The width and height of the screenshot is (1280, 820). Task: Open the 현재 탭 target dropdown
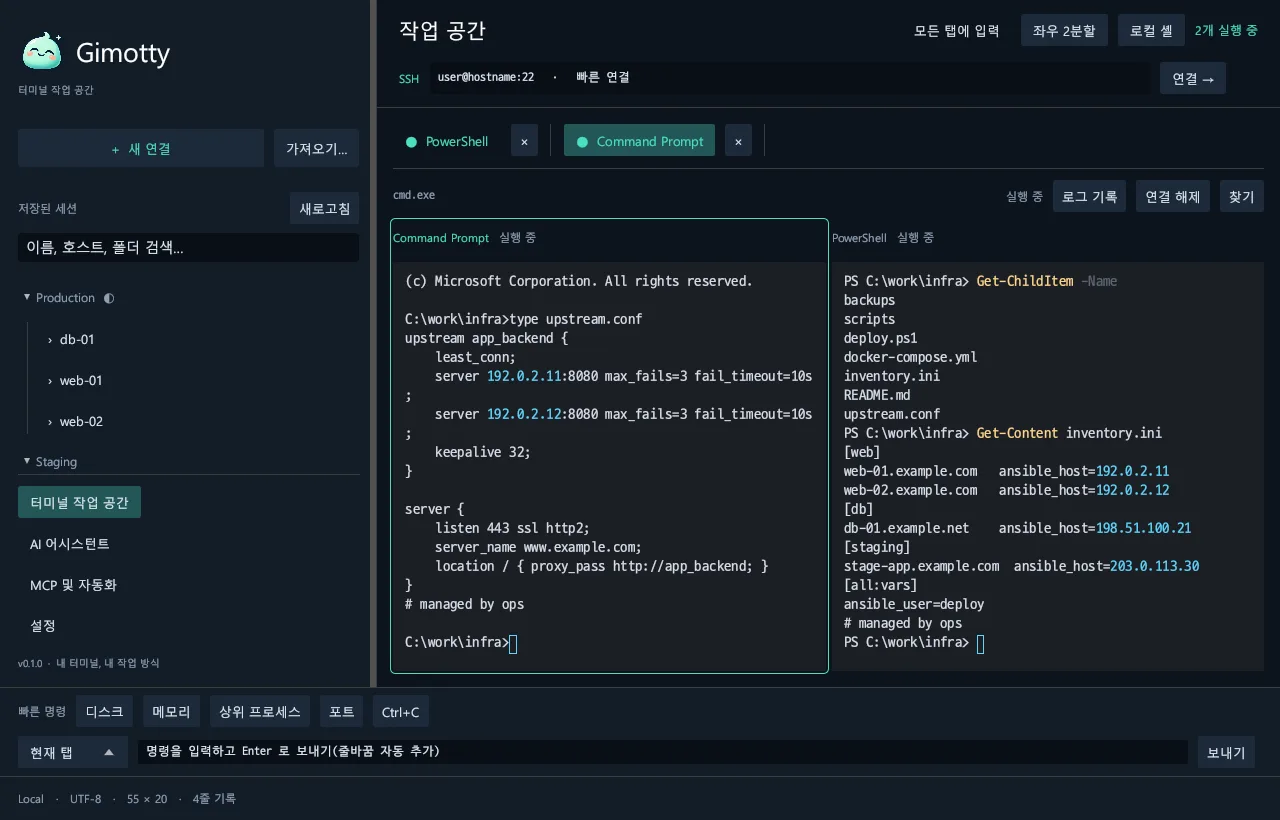[73, 752]
